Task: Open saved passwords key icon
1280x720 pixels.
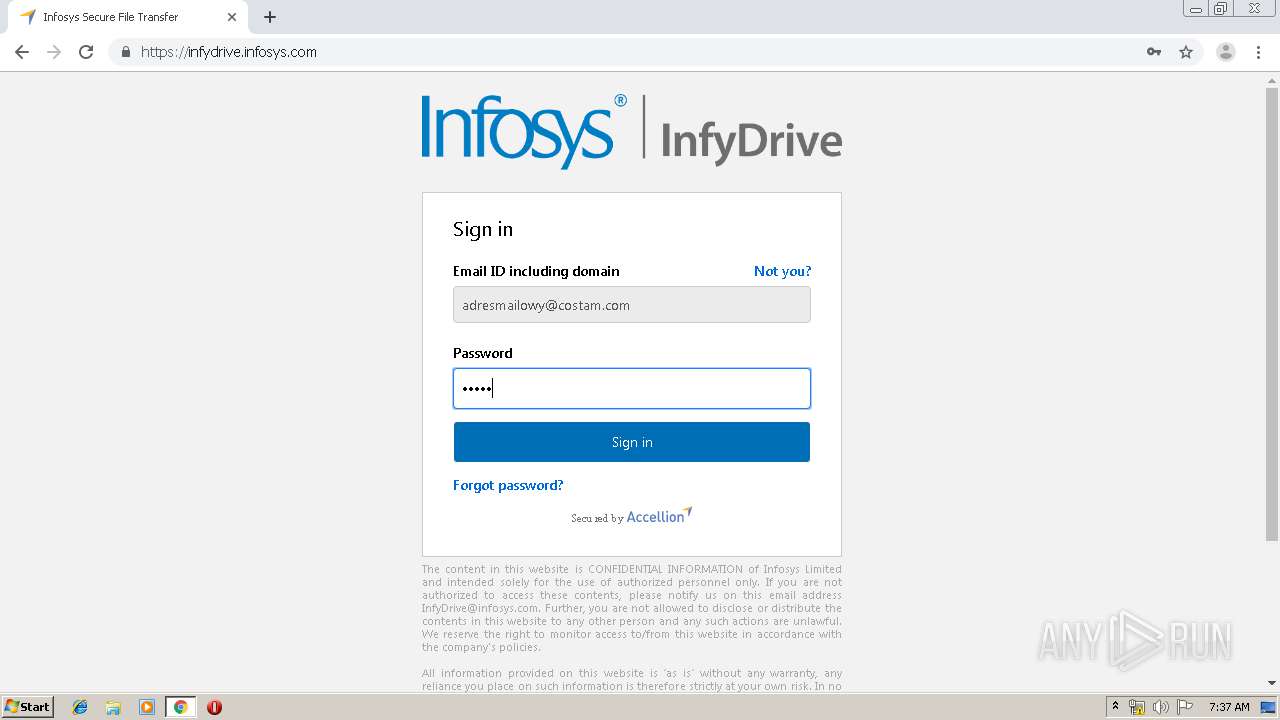Action: click(x=1154, y=52)
